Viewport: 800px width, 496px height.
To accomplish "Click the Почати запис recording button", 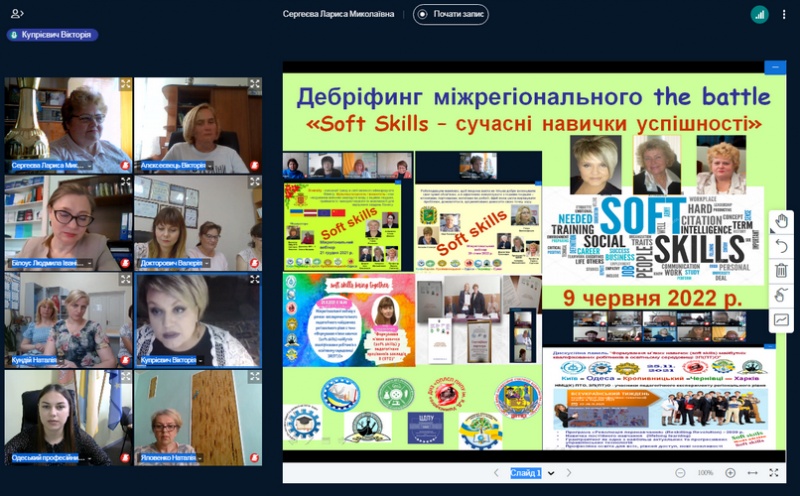I will pyautogui.click(x=451, y=14).
